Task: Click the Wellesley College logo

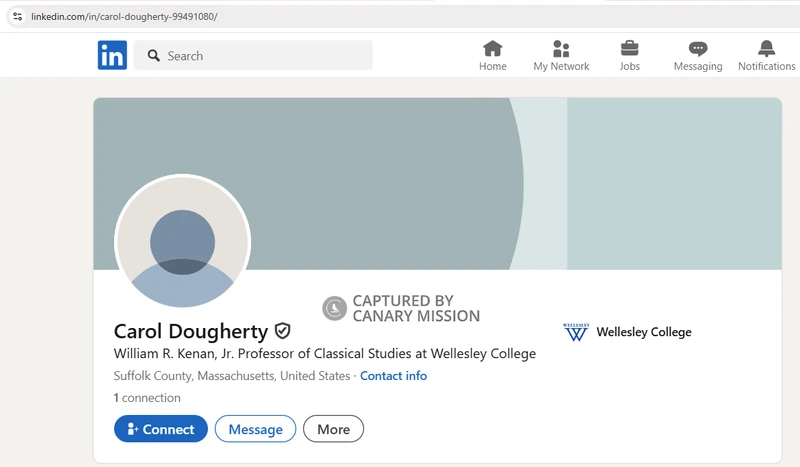Action: point(576,332)
